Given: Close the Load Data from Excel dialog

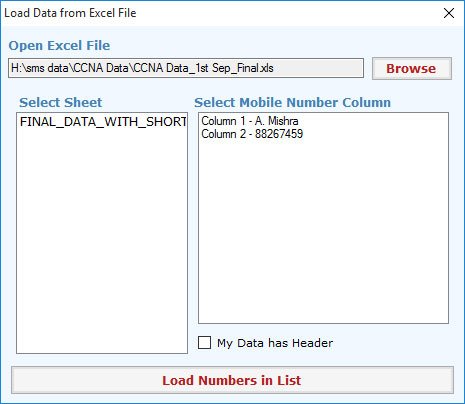Looking at the screenshot, I should (449, 13).
